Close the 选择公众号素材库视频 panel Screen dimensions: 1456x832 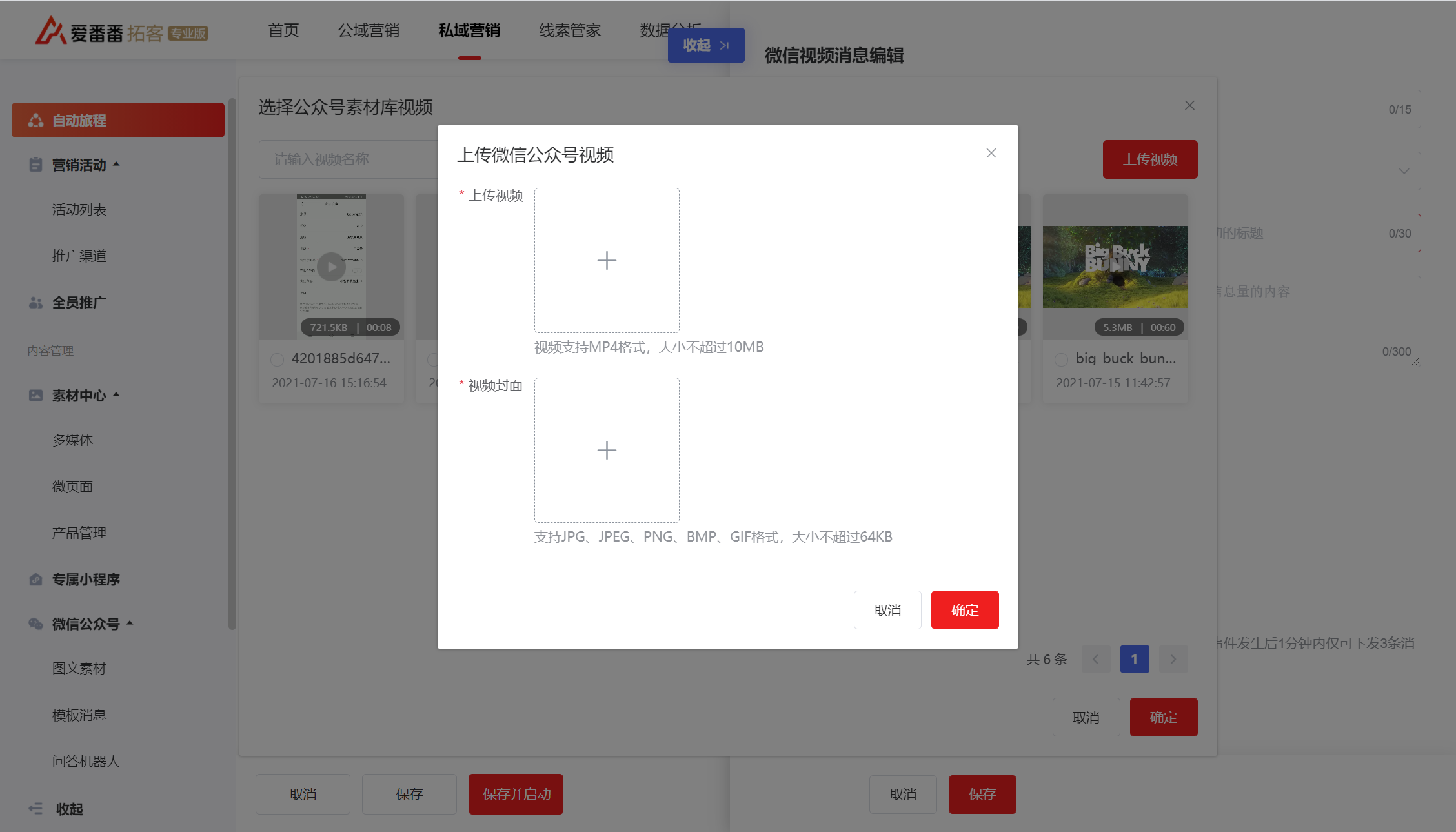point(1189,105)
